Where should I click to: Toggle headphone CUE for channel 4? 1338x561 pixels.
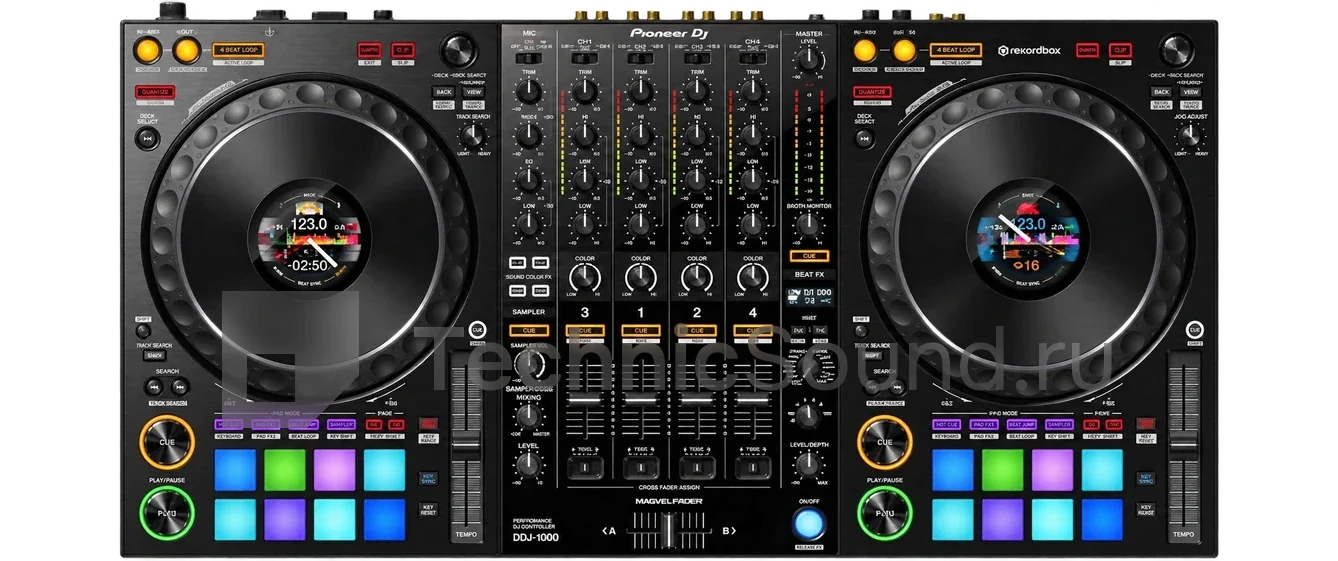coord(752,330)
